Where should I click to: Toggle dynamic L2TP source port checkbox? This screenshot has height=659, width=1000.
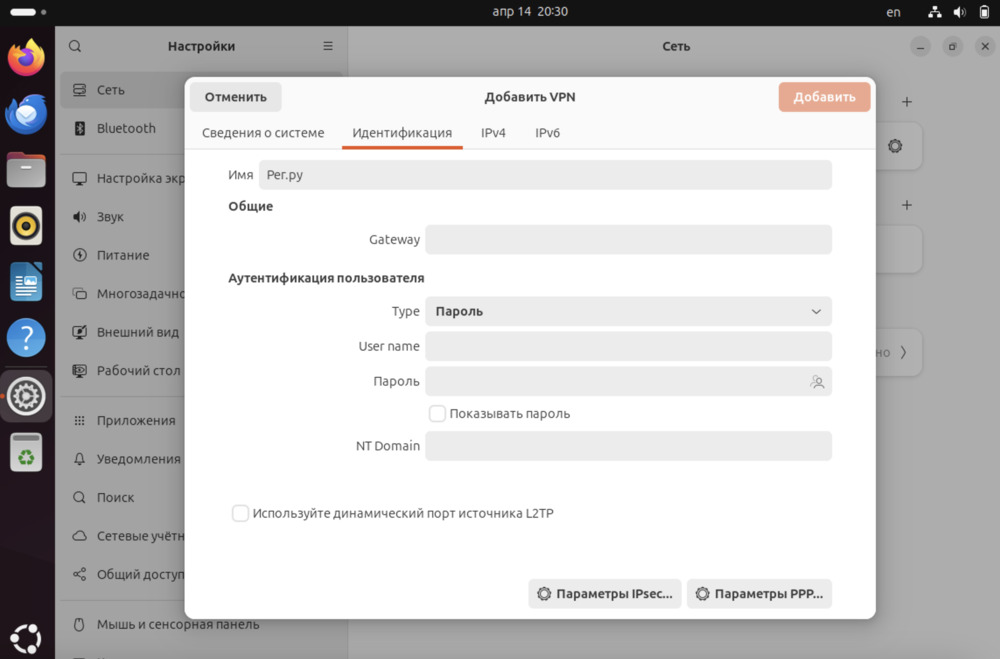[x=240, y=513]
